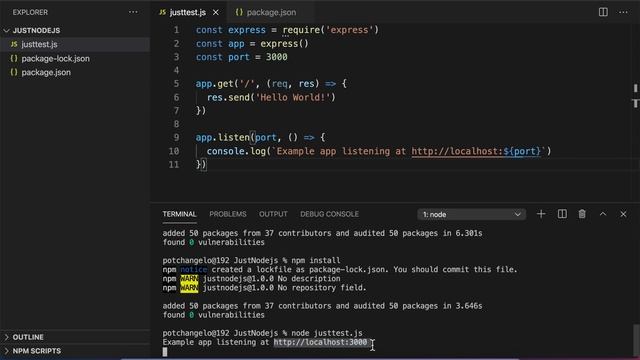Click the braces icon of package.json in Explorer
640x360 pixels.
pyautogui.click(x=14, y=72)
